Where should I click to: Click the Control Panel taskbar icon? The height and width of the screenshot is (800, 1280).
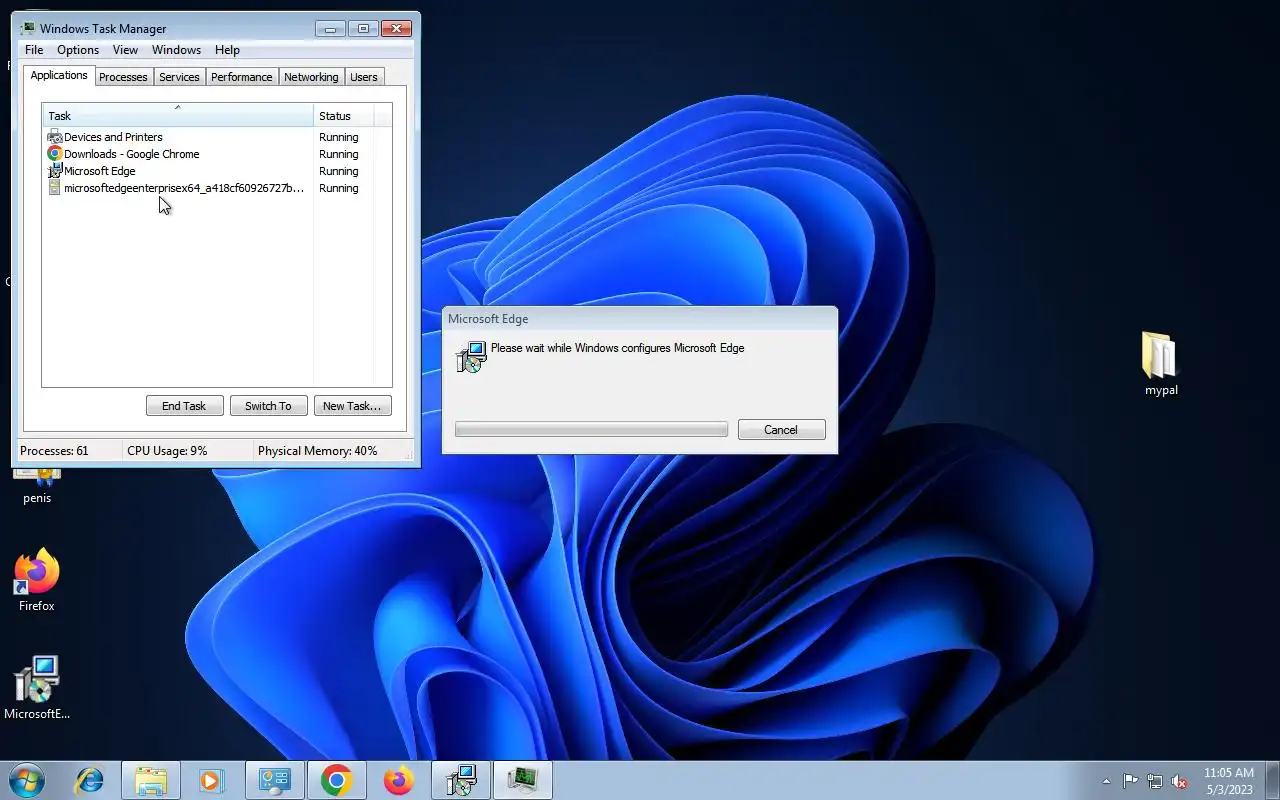click(x=274, y=780)
